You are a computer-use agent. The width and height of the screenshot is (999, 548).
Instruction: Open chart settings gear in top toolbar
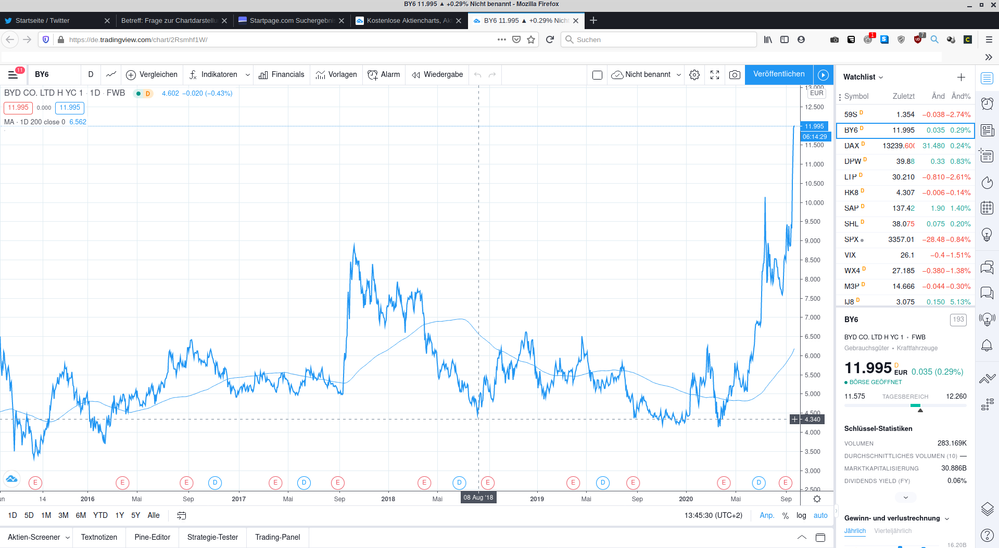(x=694, y=75)
